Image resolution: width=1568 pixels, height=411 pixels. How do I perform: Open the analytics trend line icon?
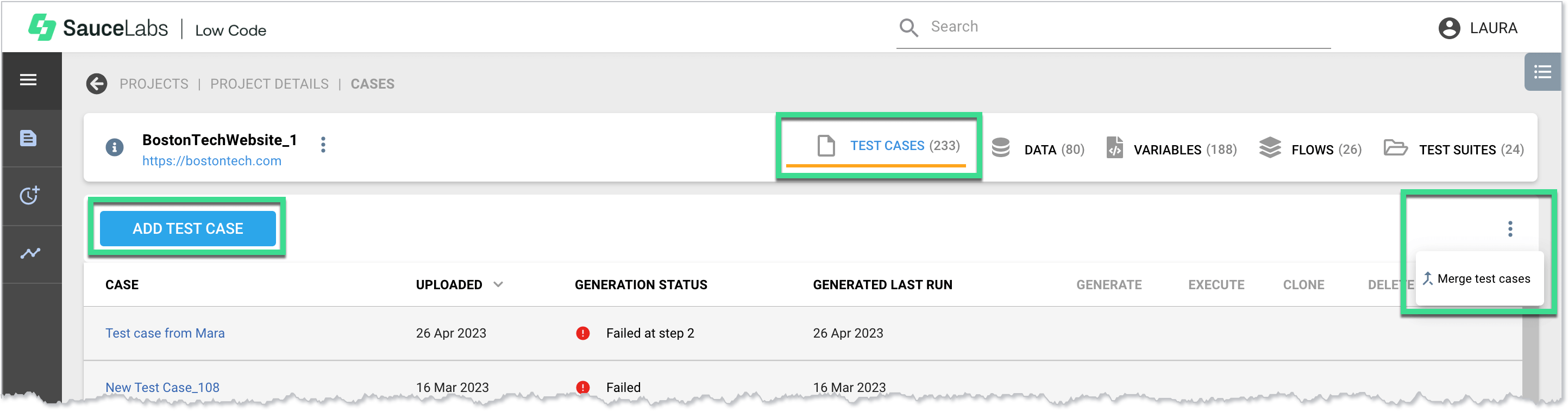tap(30, 253)
